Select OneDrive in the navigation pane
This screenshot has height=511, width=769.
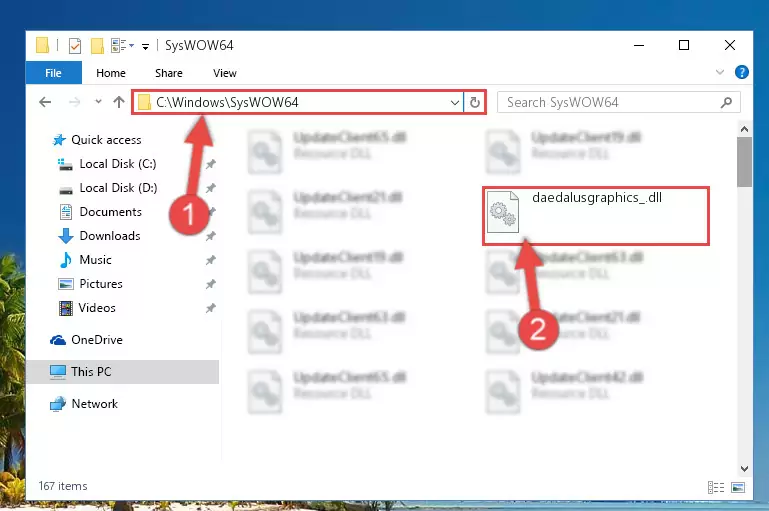pyautogui.click(x=97, y=340)
